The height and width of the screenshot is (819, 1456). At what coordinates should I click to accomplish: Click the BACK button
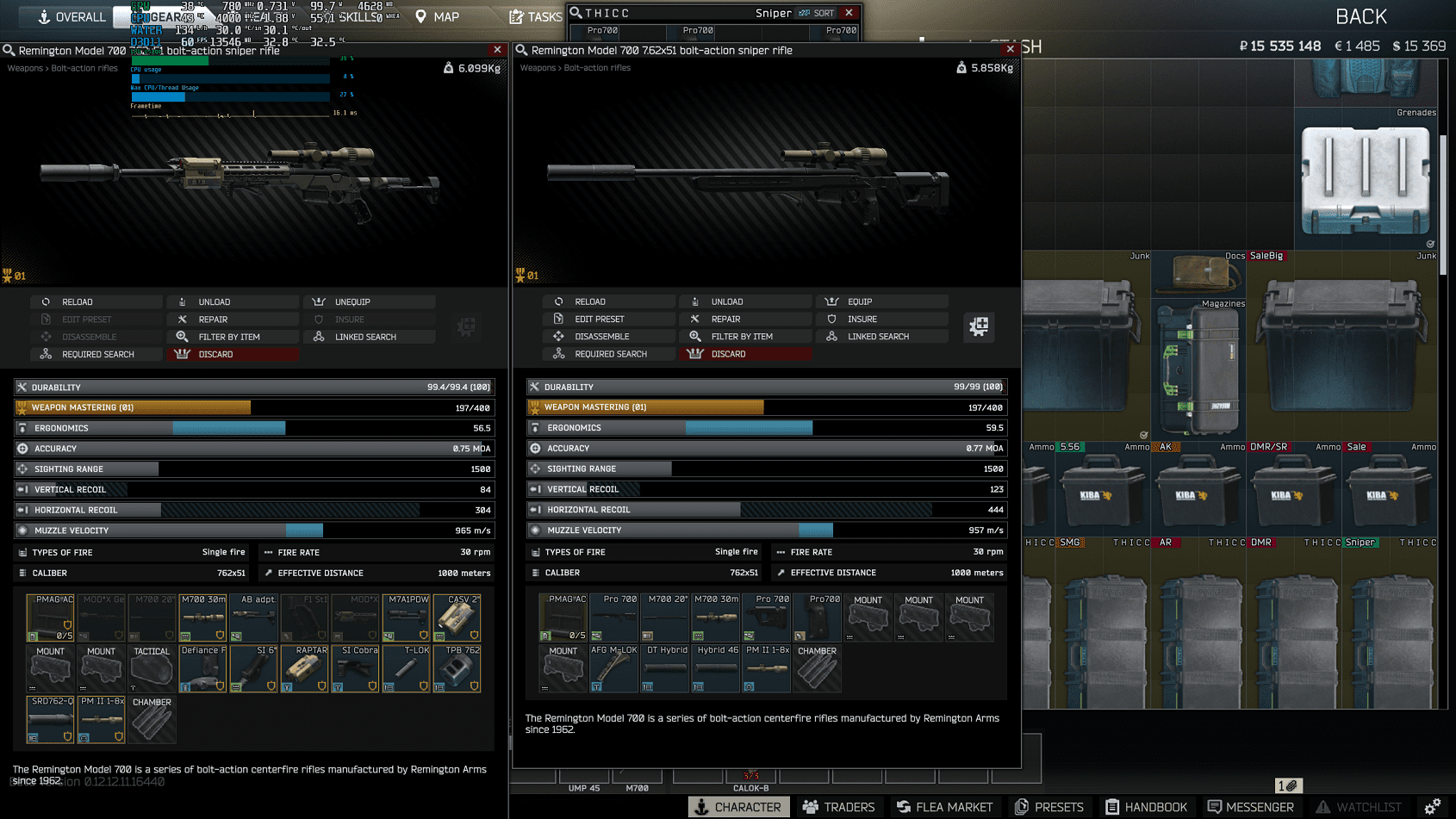pyautogui.click(x=1361, y=16)
